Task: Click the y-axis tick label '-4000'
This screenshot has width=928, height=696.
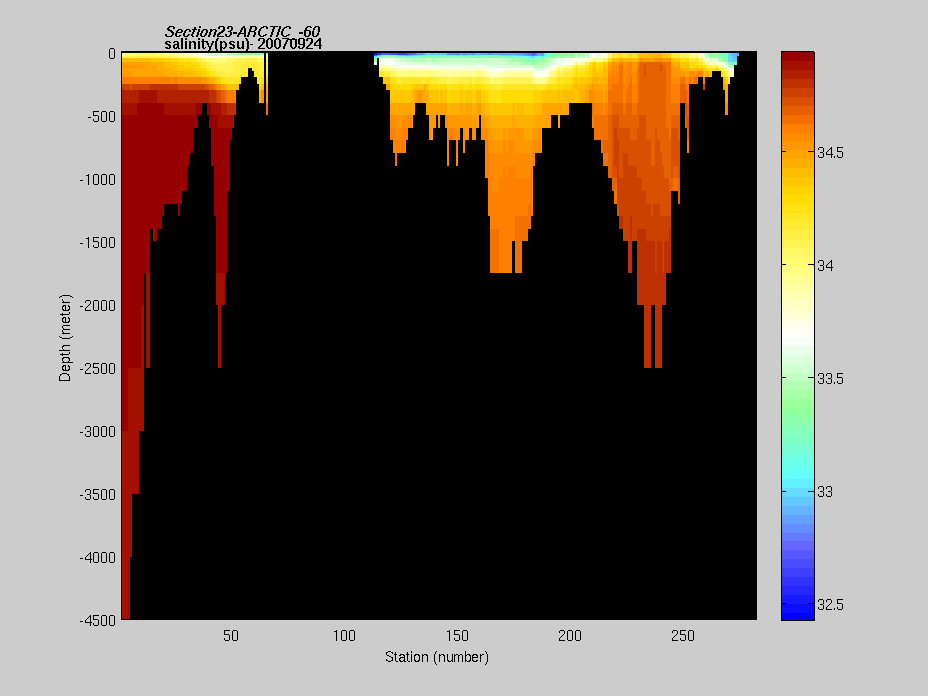Action: [x=98, y=558]
